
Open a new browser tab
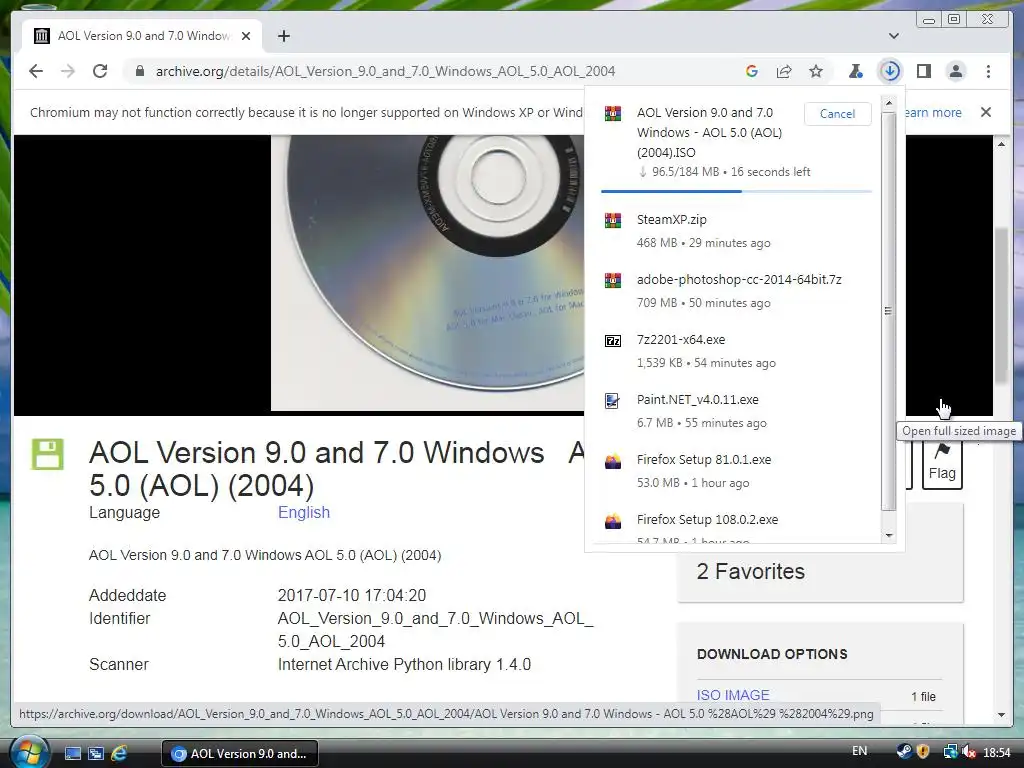coord(283,36)
